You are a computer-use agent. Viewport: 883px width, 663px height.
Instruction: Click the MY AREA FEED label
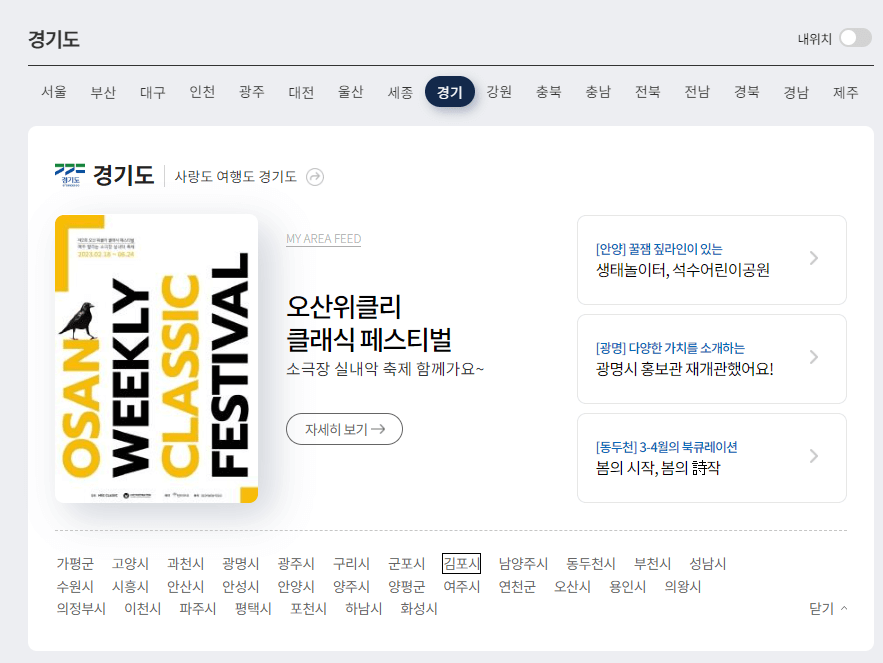(x=323, y=239)
